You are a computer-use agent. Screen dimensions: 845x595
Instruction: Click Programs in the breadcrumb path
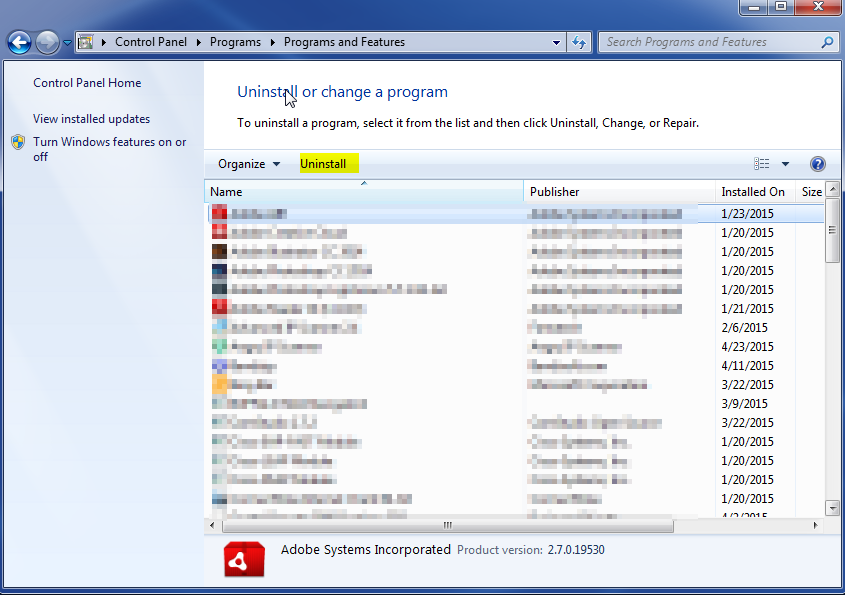[x=235, y=42]
